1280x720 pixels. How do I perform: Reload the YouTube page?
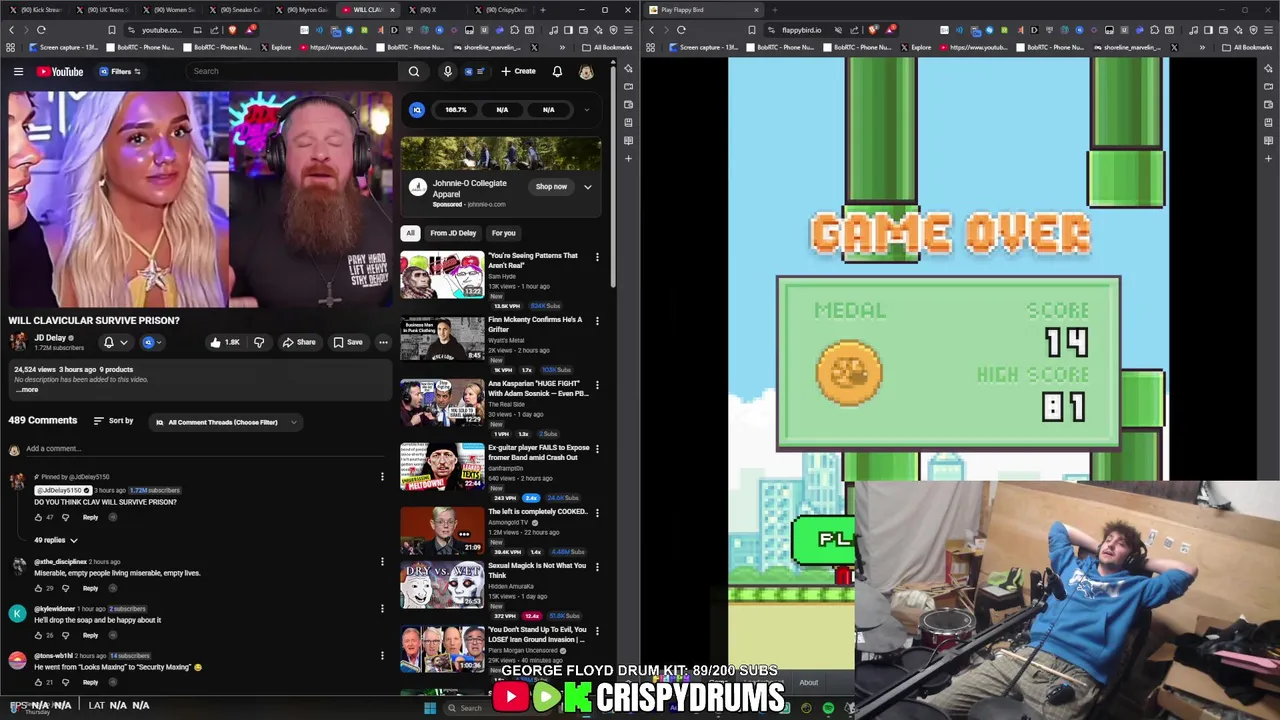[x=41, y=30]
